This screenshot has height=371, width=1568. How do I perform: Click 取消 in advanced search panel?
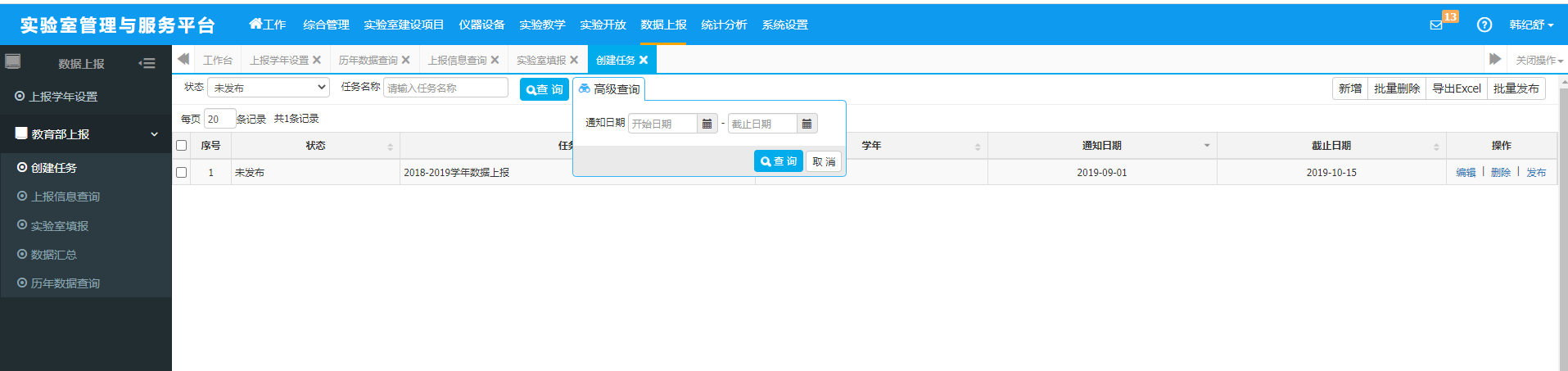click(x=824, y=161)
